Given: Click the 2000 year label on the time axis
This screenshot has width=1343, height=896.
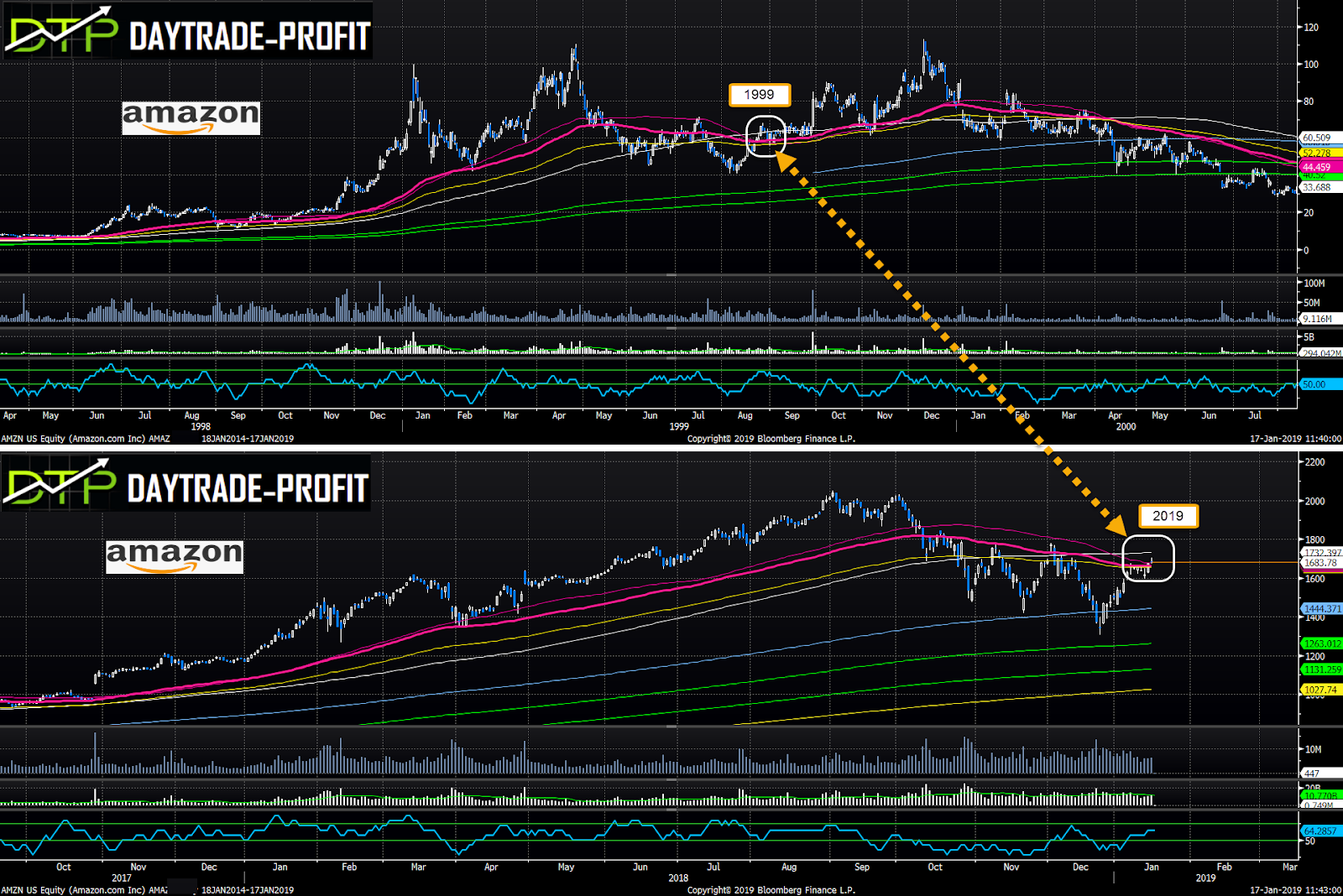Looking at the screenshot, I should pyautogui.click(x=1126, y=426).
